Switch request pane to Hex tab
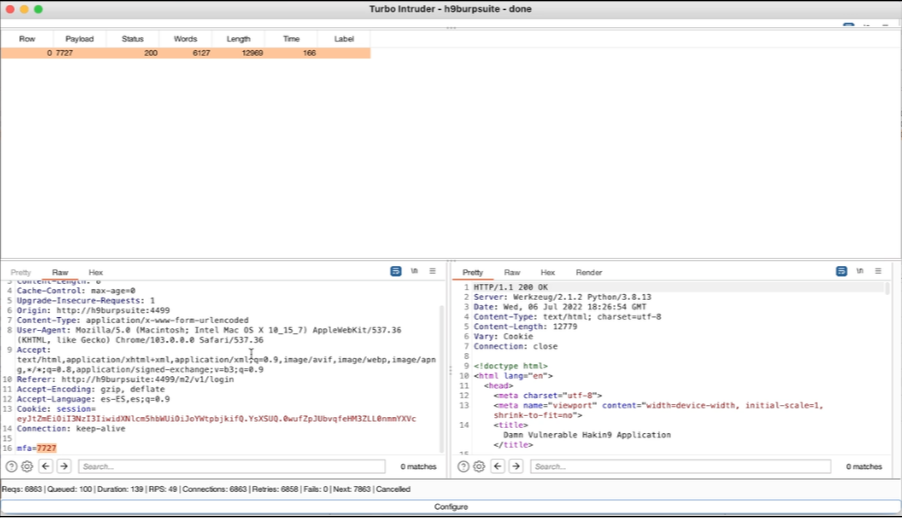Viewport: 902px width, 518px height. click(95, 272)
